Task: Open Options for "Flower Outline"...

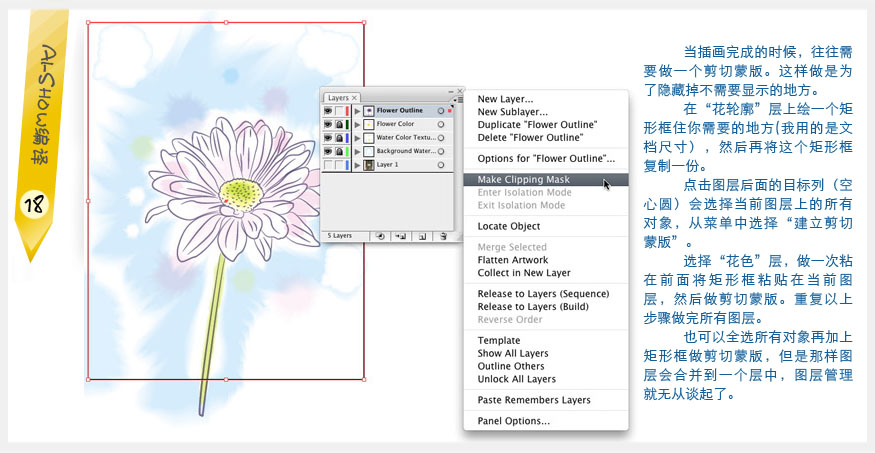Action: (546, 158)
